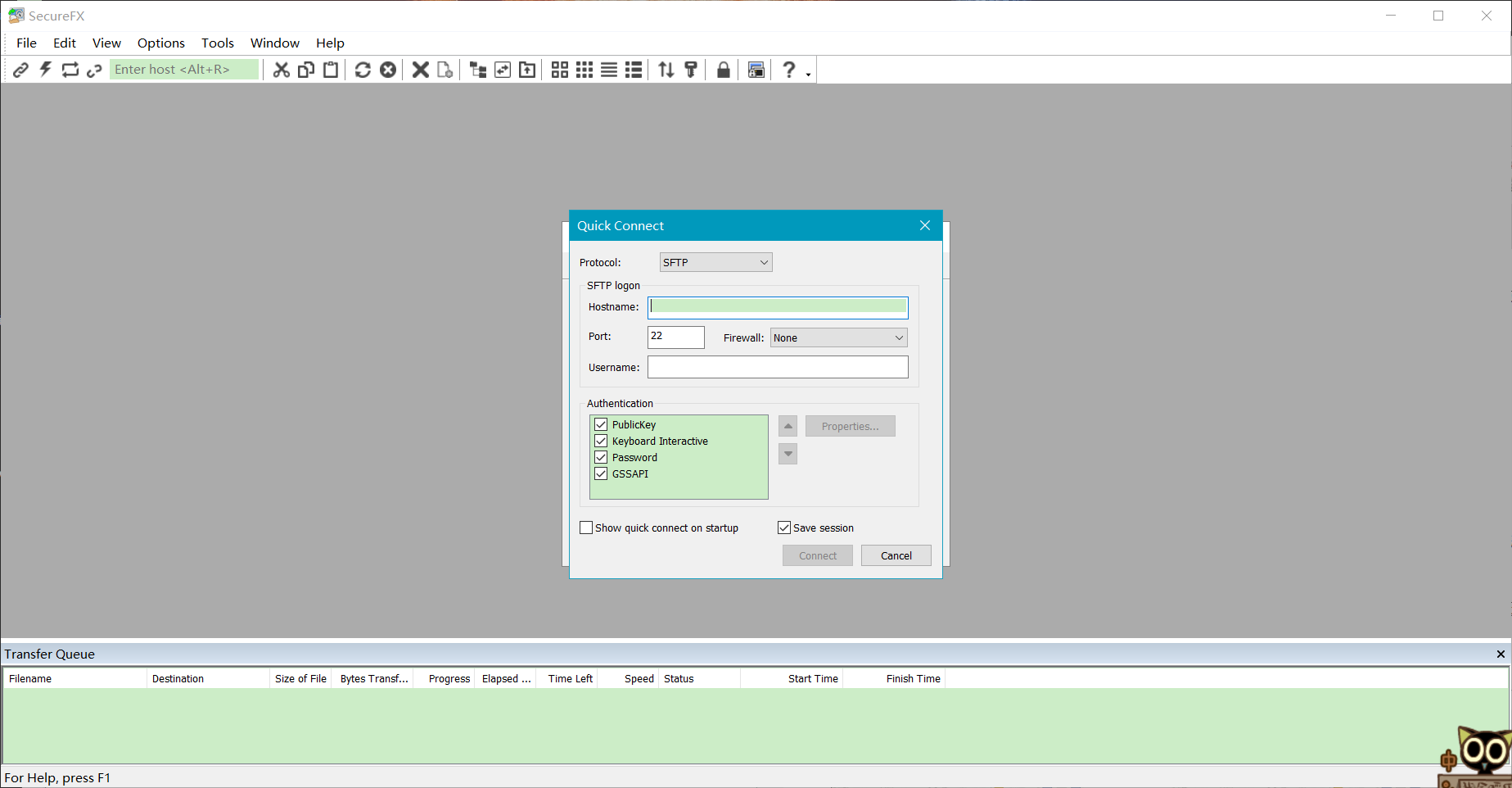Viewport: 1512px width, 788px height.
Task: Switch to details view icon
Action: coord(634,70)
